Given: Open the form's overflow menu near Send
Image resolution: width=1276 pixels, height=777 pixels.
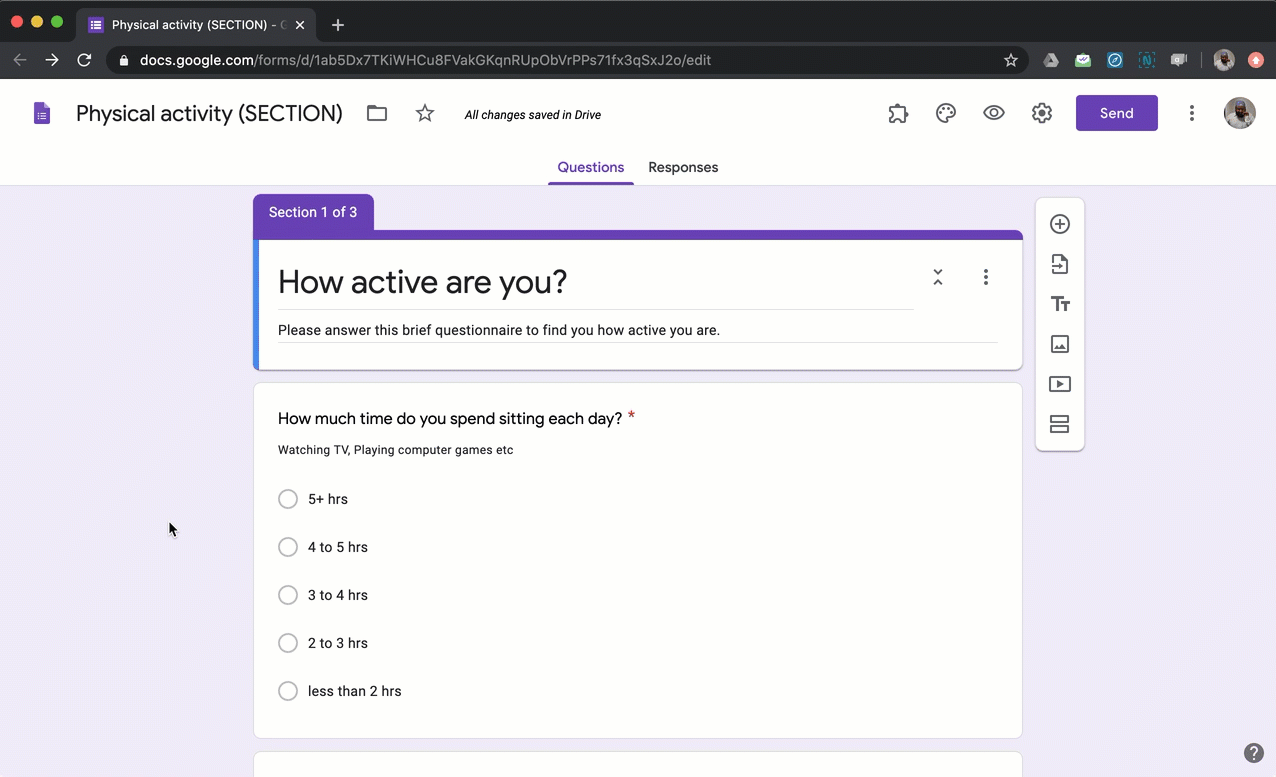Looking at the screenshot, I should pyautogui.click(x=1192, y=113).
